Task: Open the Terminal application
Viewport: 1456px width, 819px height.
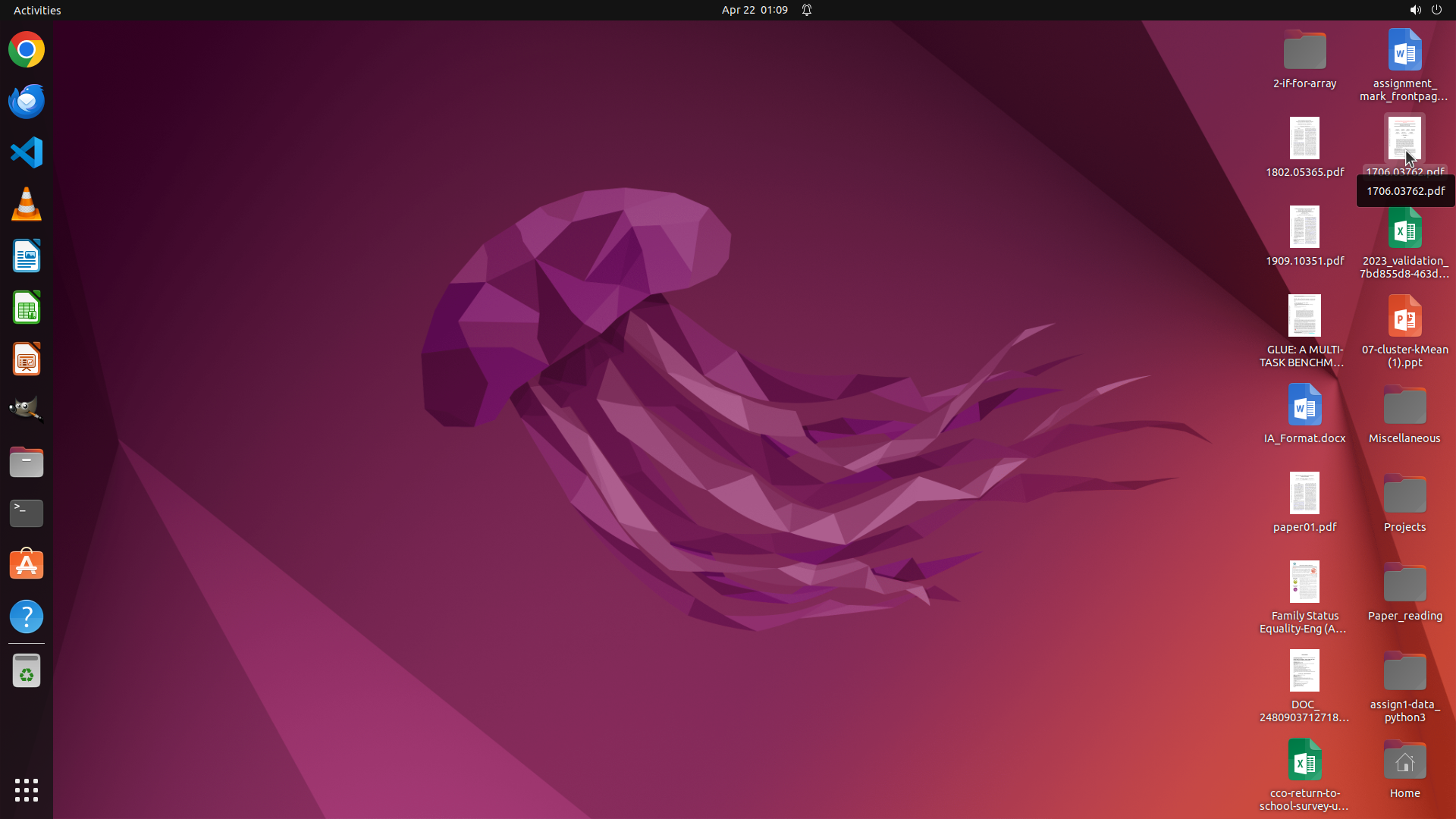Action: (x=27, y=513)
